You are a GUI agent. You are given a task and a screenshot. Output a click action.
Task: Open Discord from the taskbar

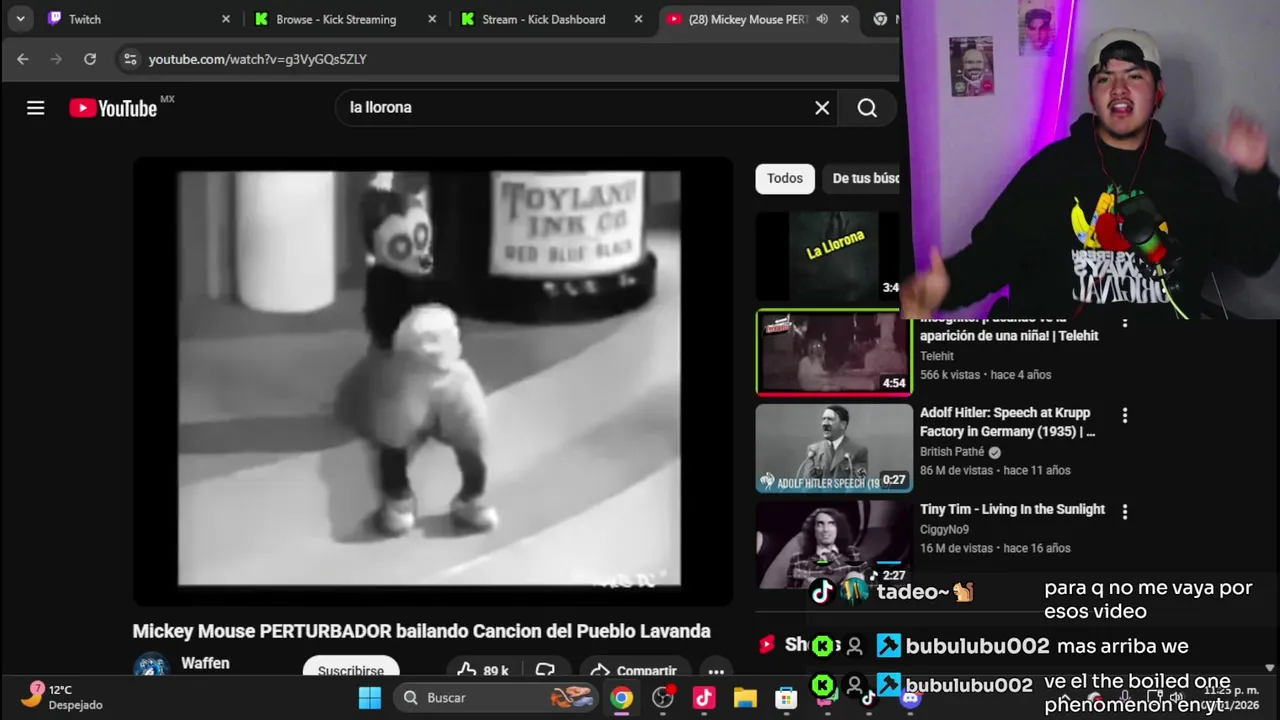click(910, 698)
